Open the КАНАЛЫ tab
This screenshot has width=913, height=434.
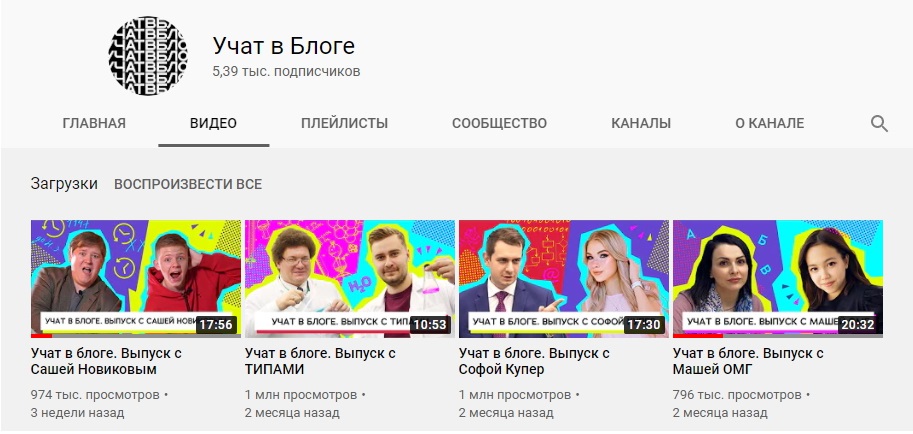640,124
